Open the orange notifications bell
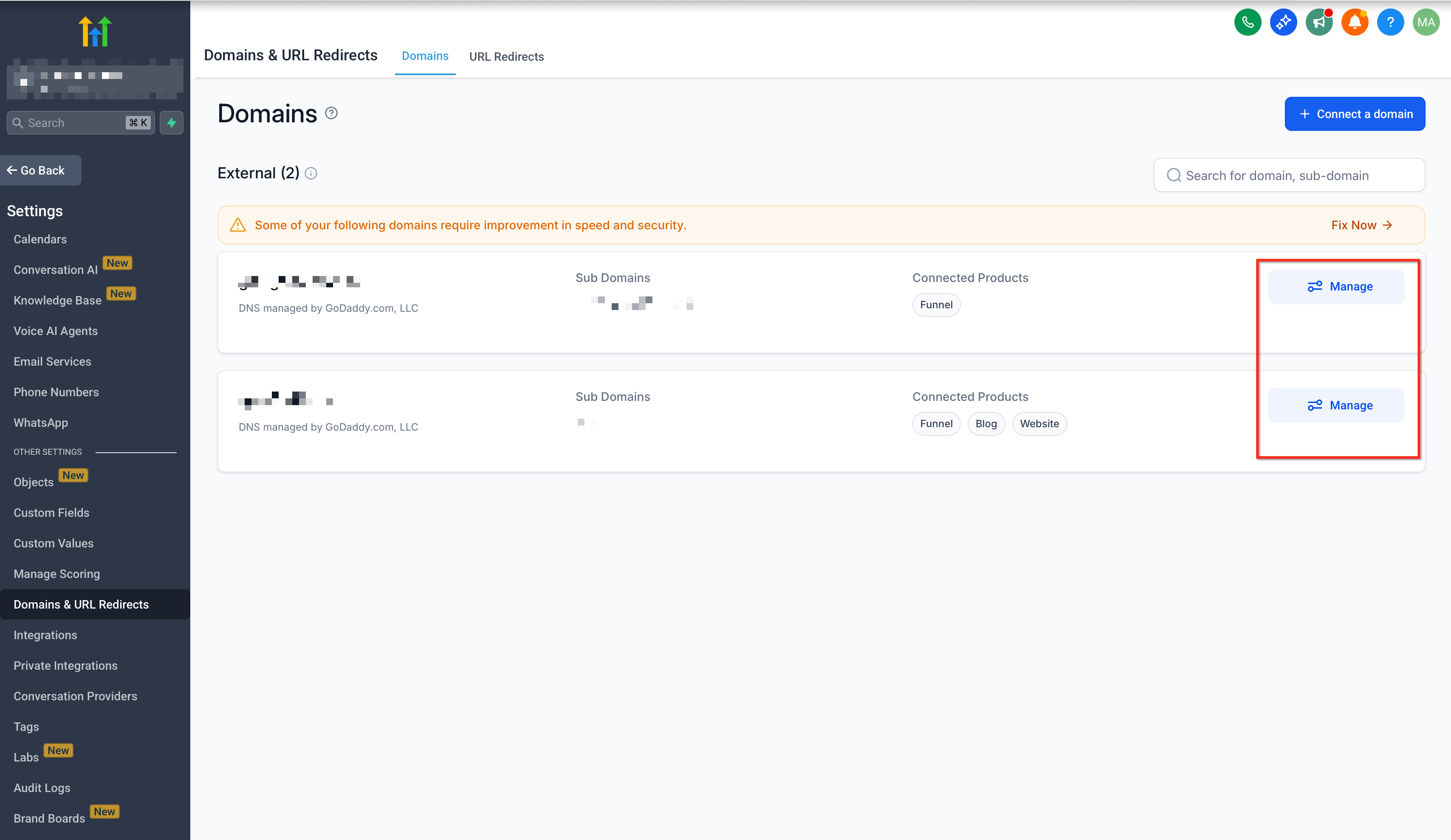Viewport: 1451px width, 840px height. point(1354,23)
